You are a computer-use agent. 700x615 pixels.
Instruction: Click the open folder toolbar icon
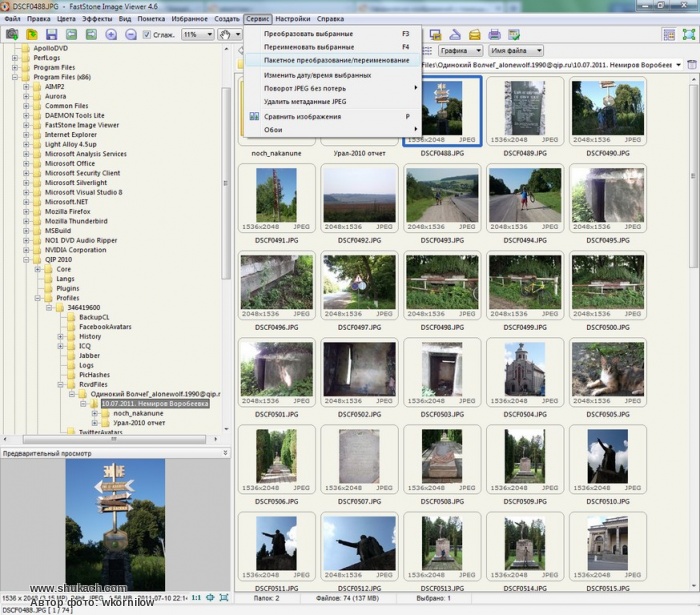point(32,34)
